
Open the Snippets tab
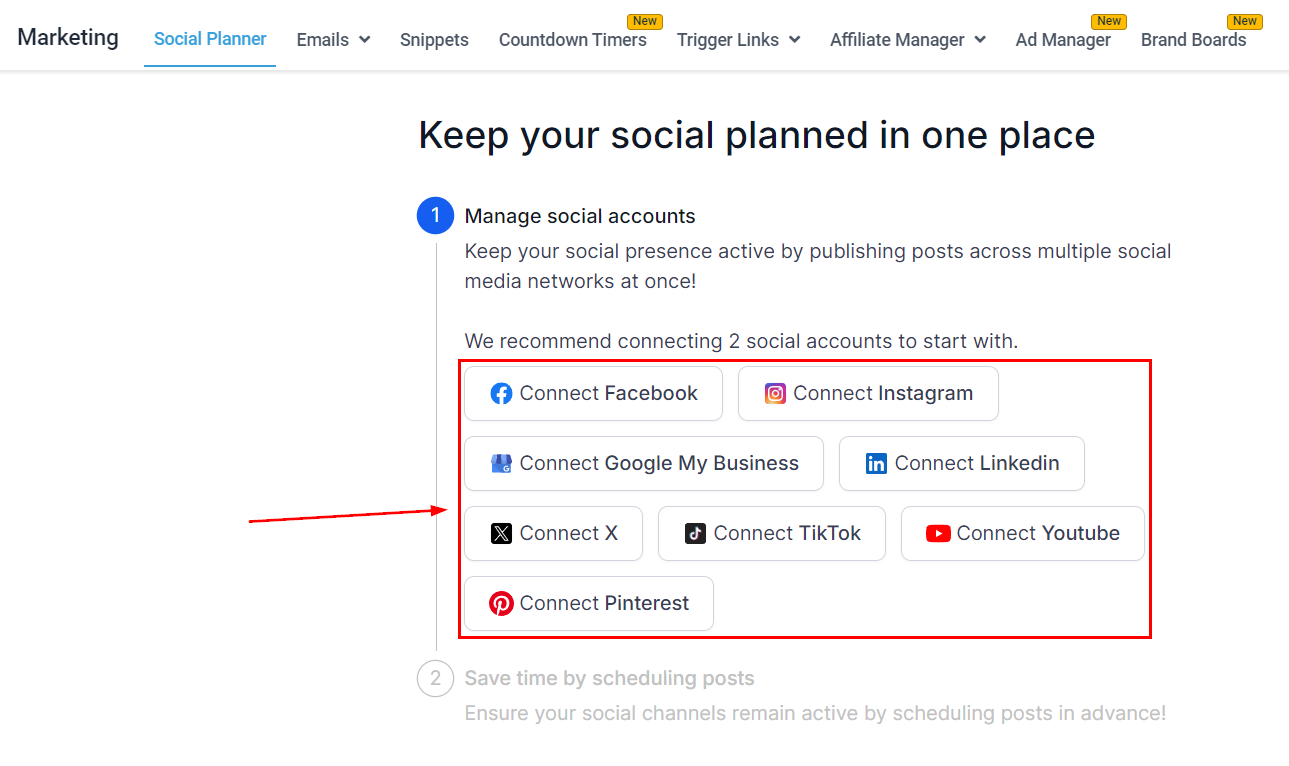(x=434, y=40)
